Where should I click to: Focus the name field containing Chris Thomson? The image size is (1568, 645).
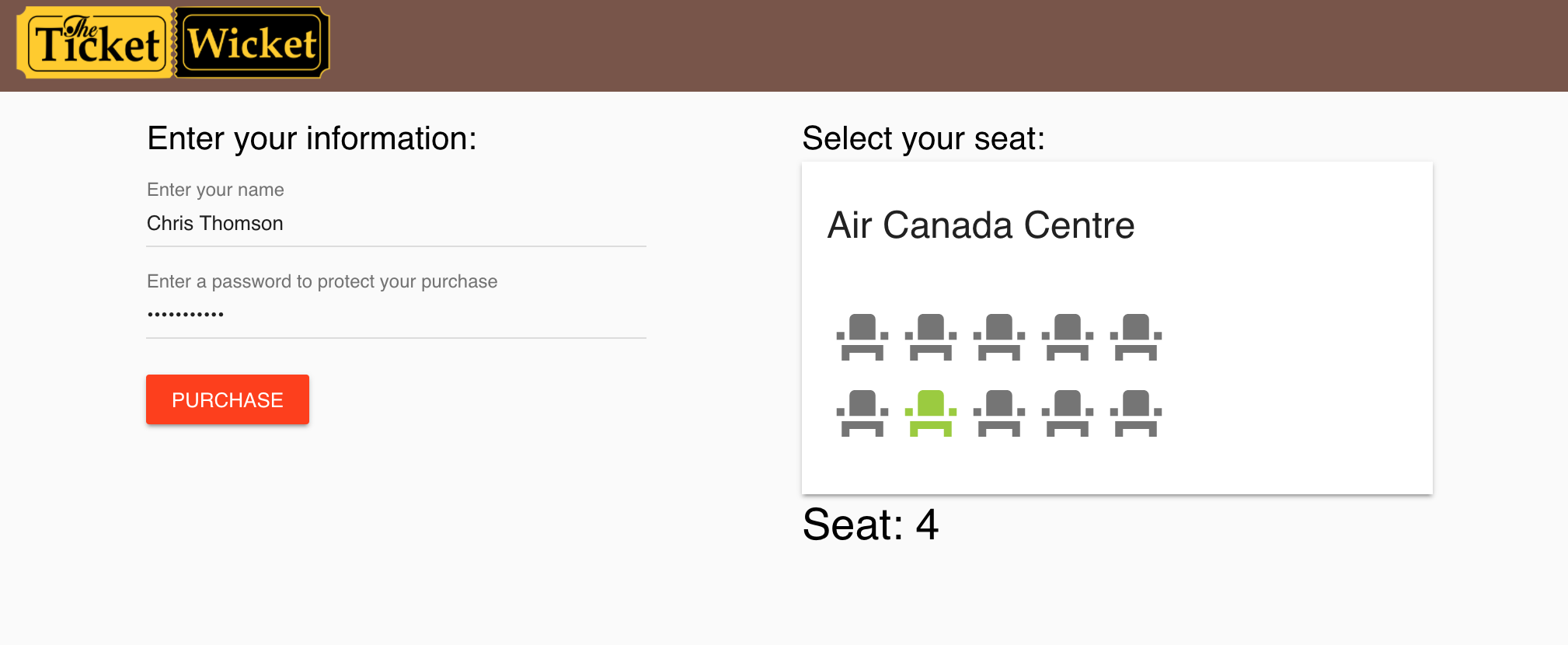coord(395,224)
